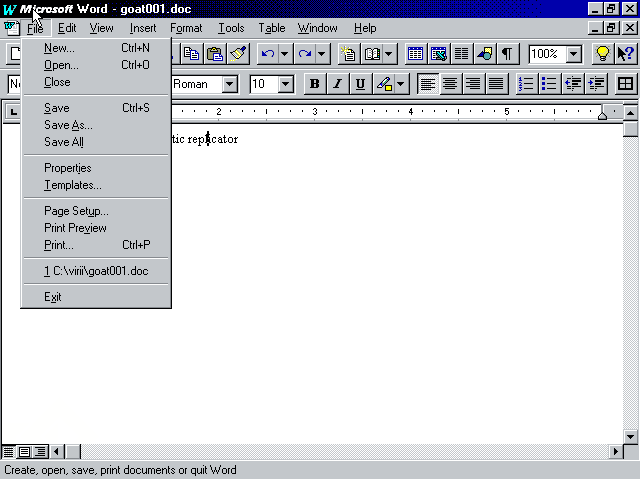Image resolution: width=640 pixels, height=480 pixels.
Task: Click the Numbered list icon
Action: tap(527, 84)
